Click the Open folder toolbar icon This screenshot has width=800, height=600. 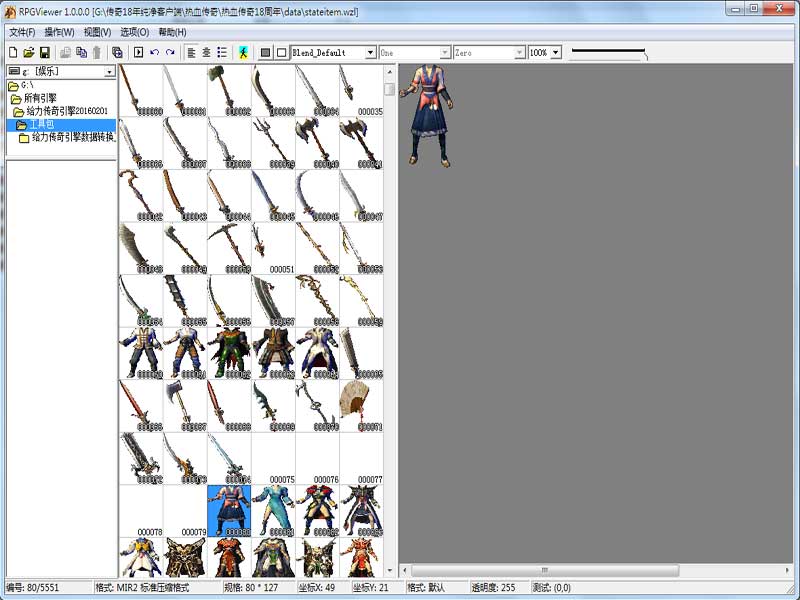[29, 52]
